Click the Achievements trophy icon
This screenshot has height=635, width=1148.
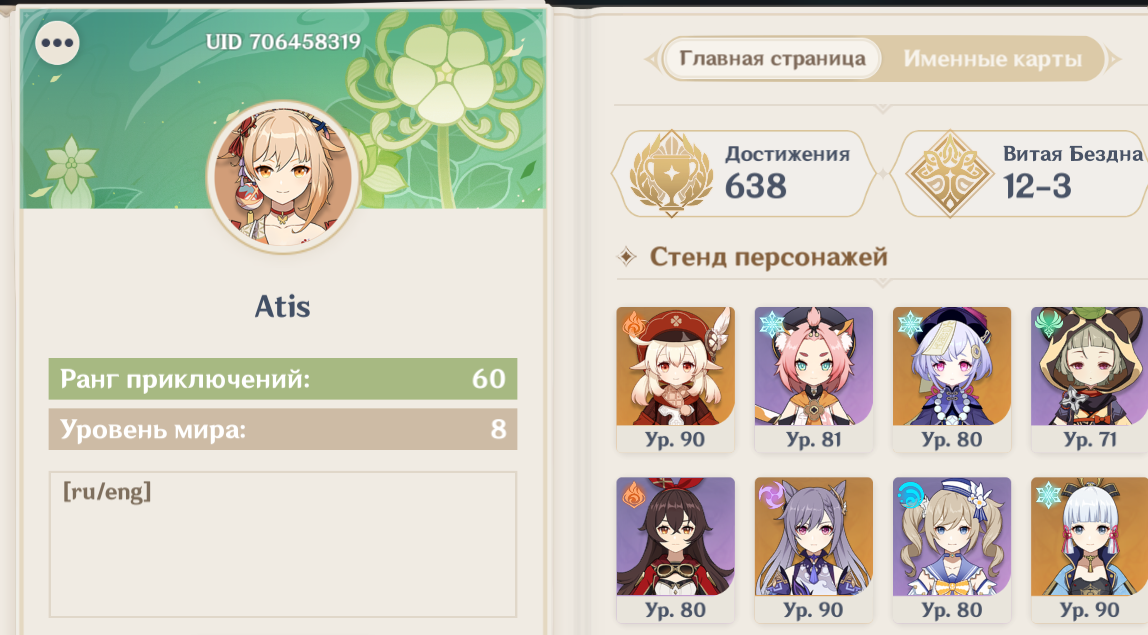[671, 174]
